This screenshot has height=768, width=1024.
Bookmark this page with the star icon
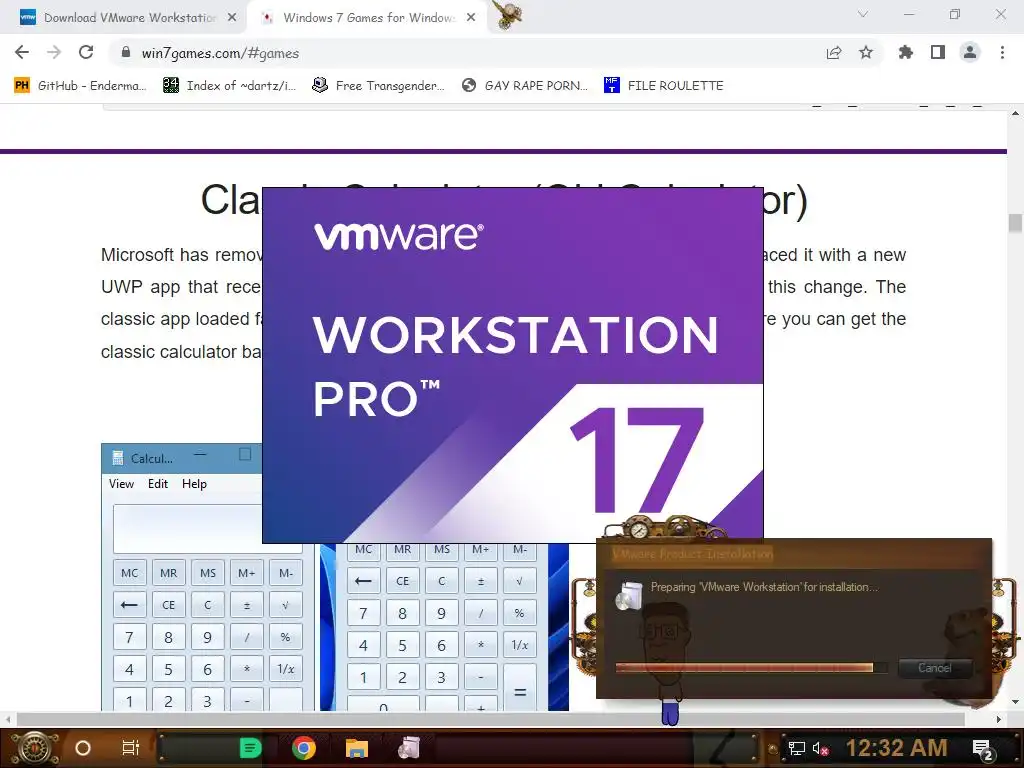[x=866, y=52]
